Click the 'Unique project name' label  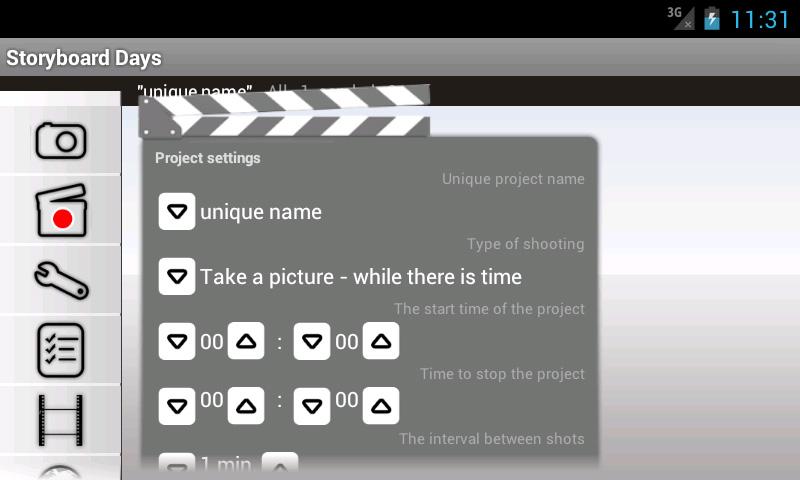513,179
